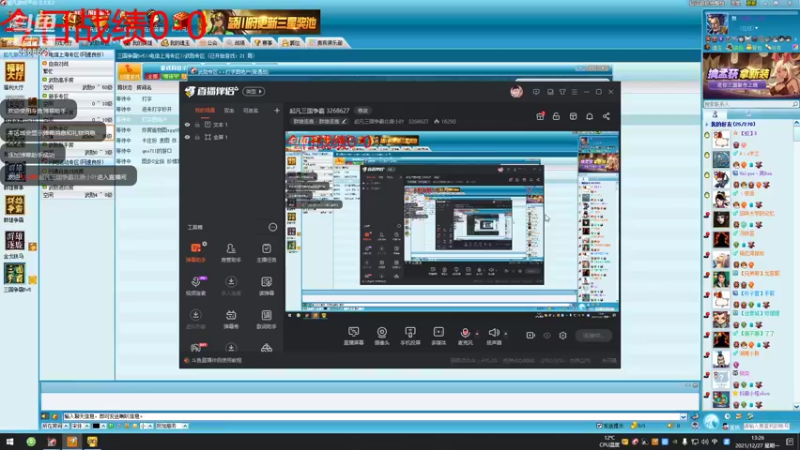Click the record video icon
The width and height of the screenshot is (800, 450).
pyautogui.click(x=530, y=335)
